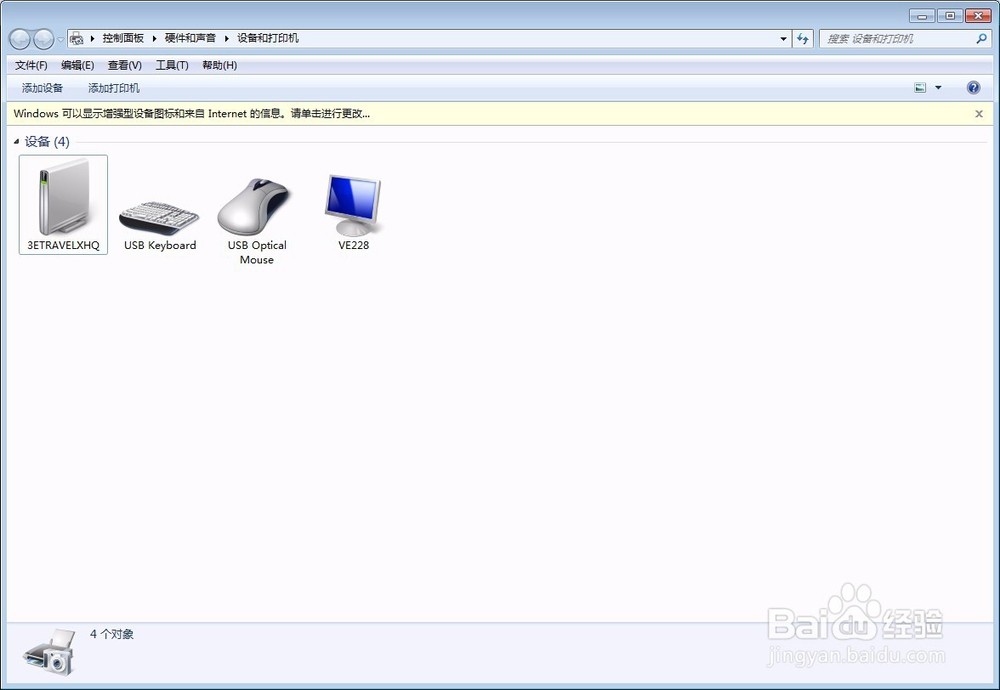This screenshot has height=690, width=1000.
Task: Dismiss the yellow Windows information bar
Action: pos(979,114)
